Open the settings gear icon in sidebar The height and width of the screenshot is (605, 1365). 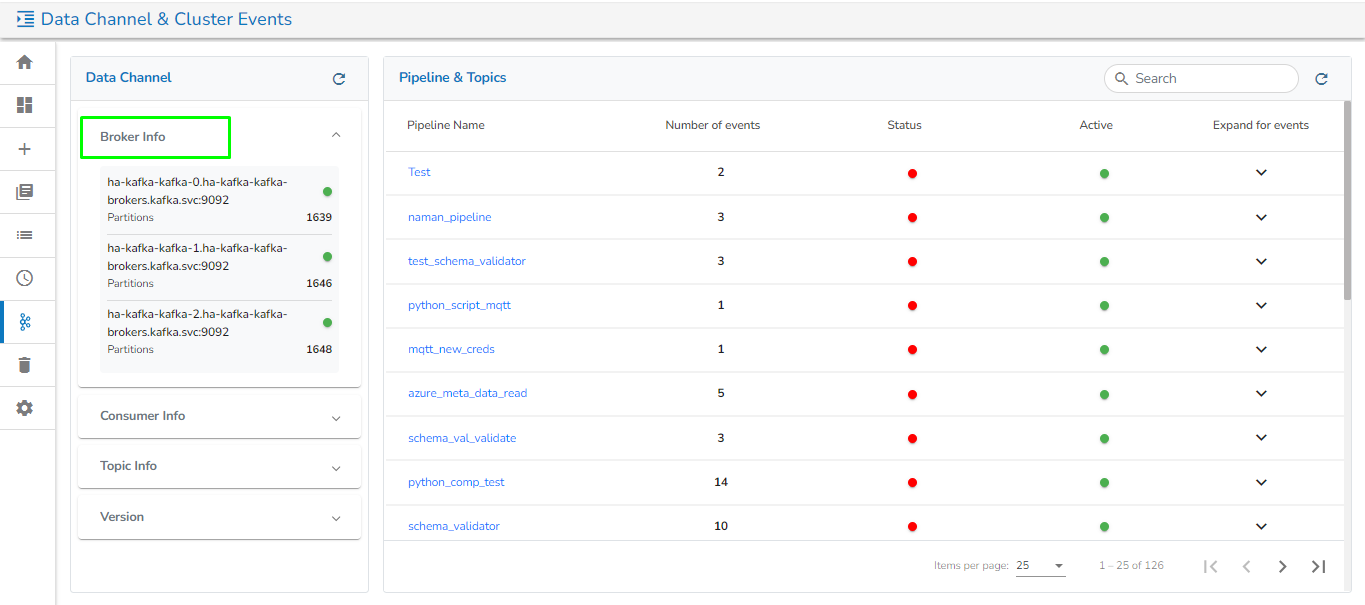(x=25, y=408)
